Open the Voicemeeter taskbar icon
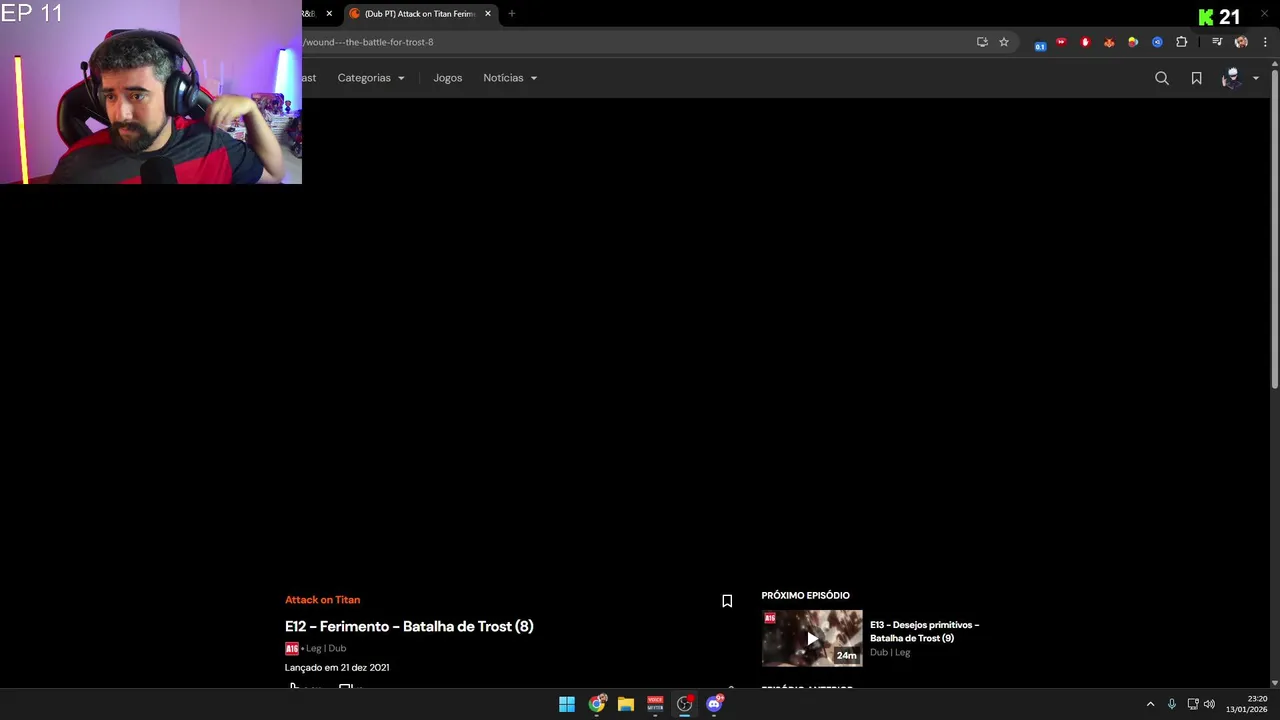 point(655,704)
